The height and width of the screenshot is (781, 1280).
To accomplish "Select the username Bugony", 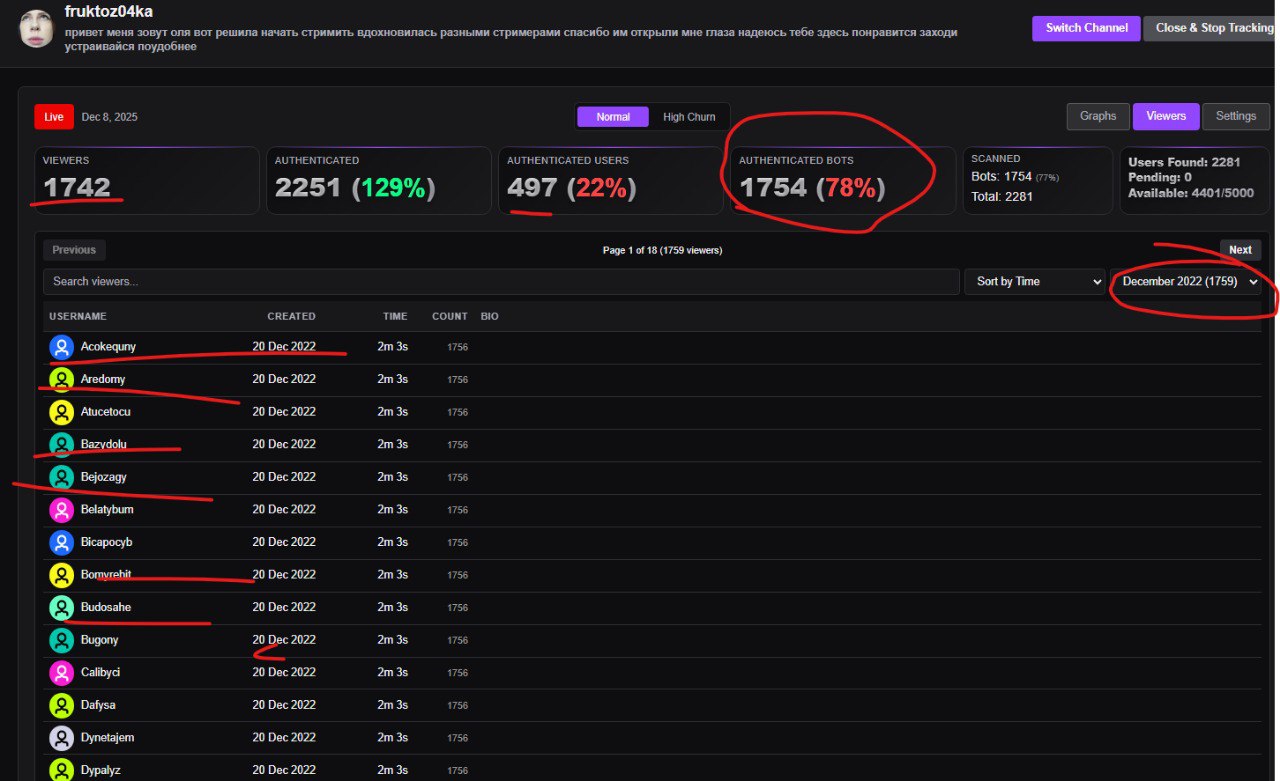I will pos(100,640).
